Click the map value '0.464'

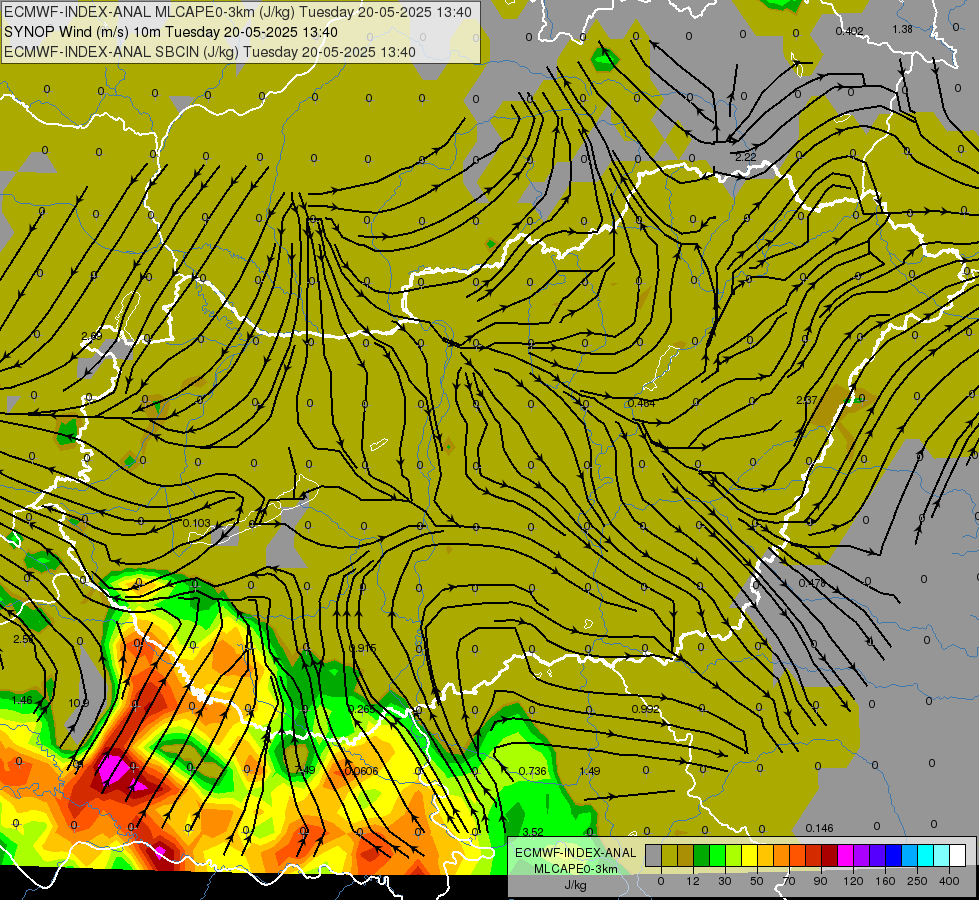tap(641, 403)
